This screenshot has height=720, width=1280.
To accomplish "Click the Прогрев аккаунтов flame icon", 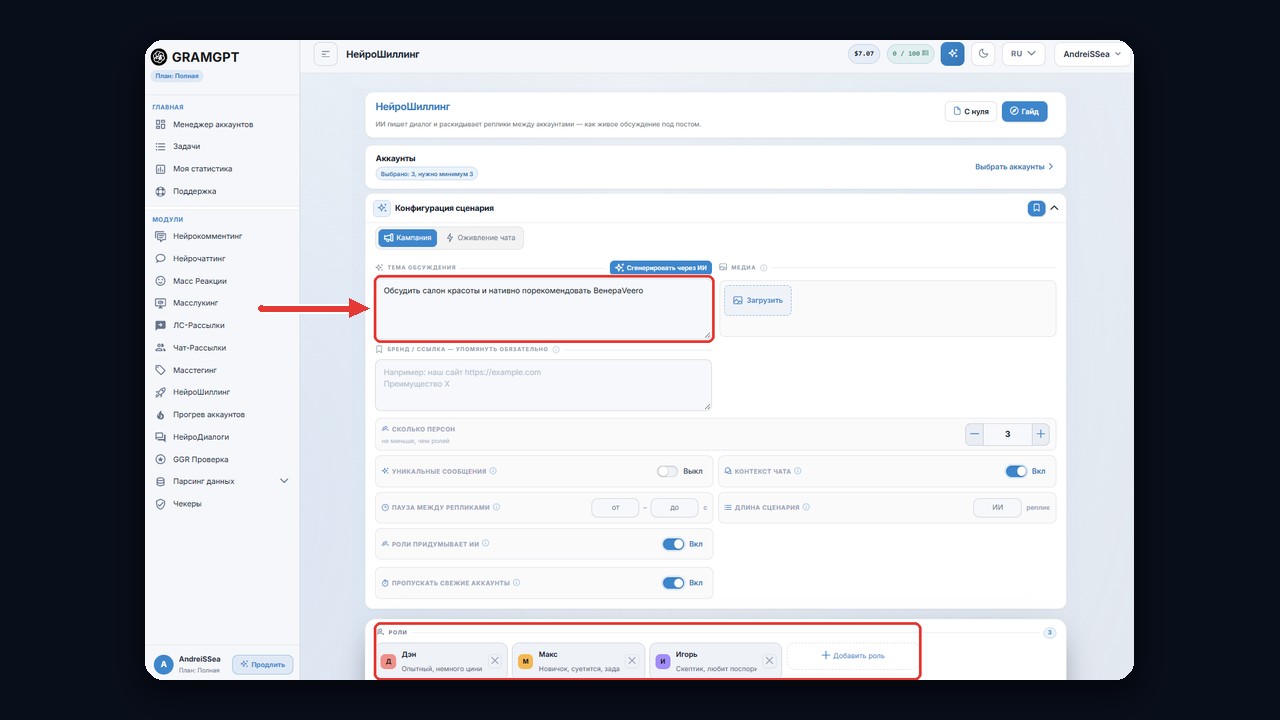I will point(161,415).
